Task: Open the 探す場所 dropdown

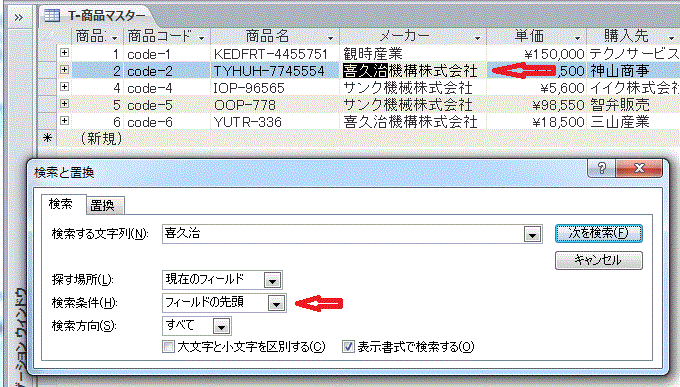Action: (x=272, y=281)
